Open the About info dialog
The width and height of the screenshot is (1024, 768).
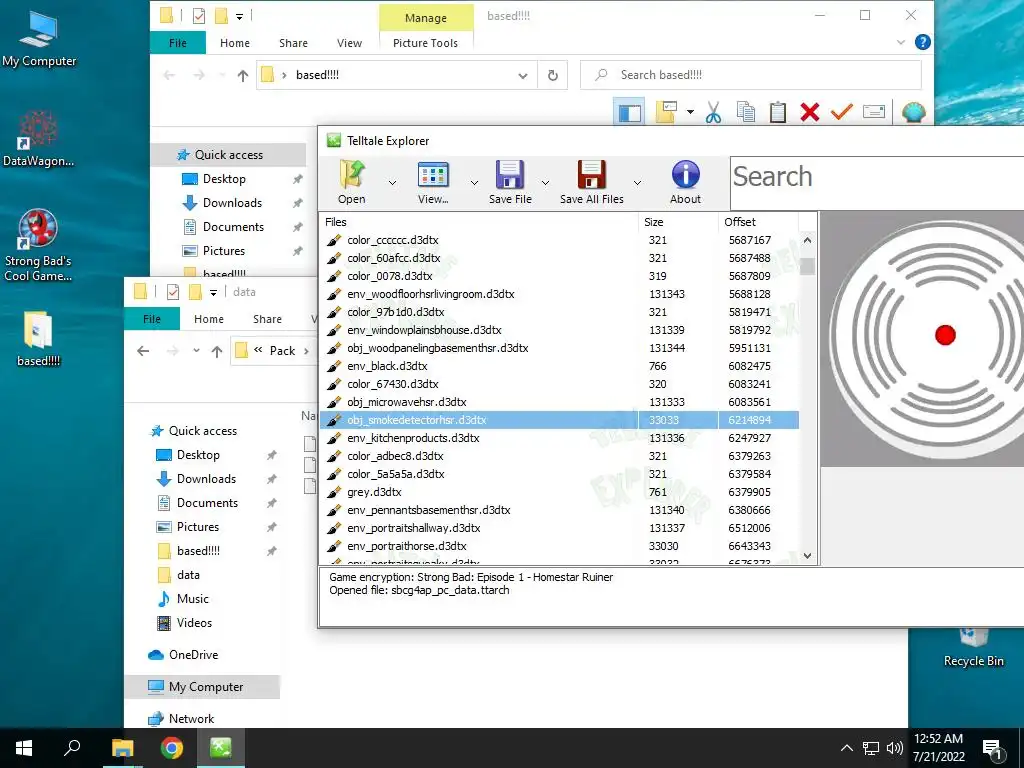(685, 183)
